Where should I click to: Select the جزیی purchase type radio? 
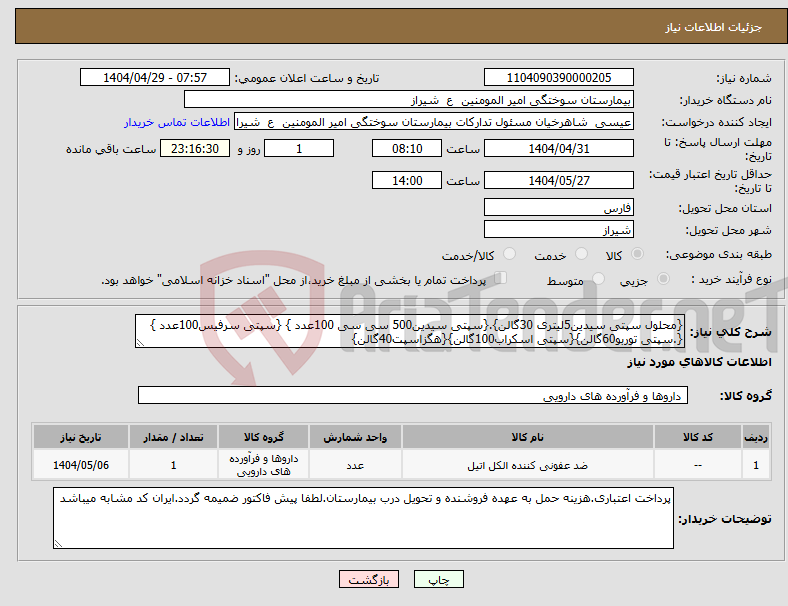click(x=663, y=279)
